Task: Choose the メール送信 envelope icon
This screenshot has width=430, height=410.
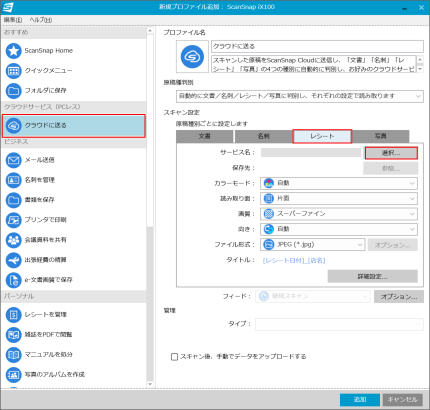Action: click(14, 160)
